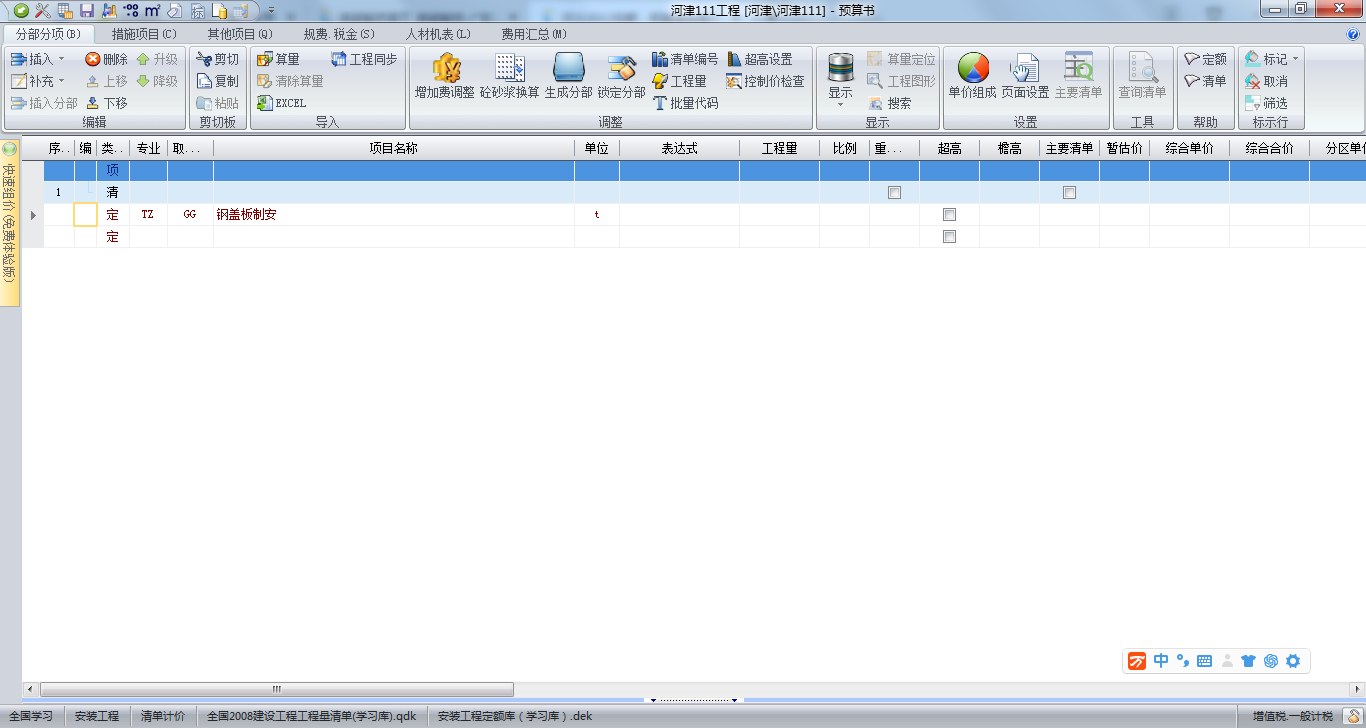Click the wrench tools quick-access icon
The width and height of the screenshot is (1366, 728).
click(x=43, y=10)
